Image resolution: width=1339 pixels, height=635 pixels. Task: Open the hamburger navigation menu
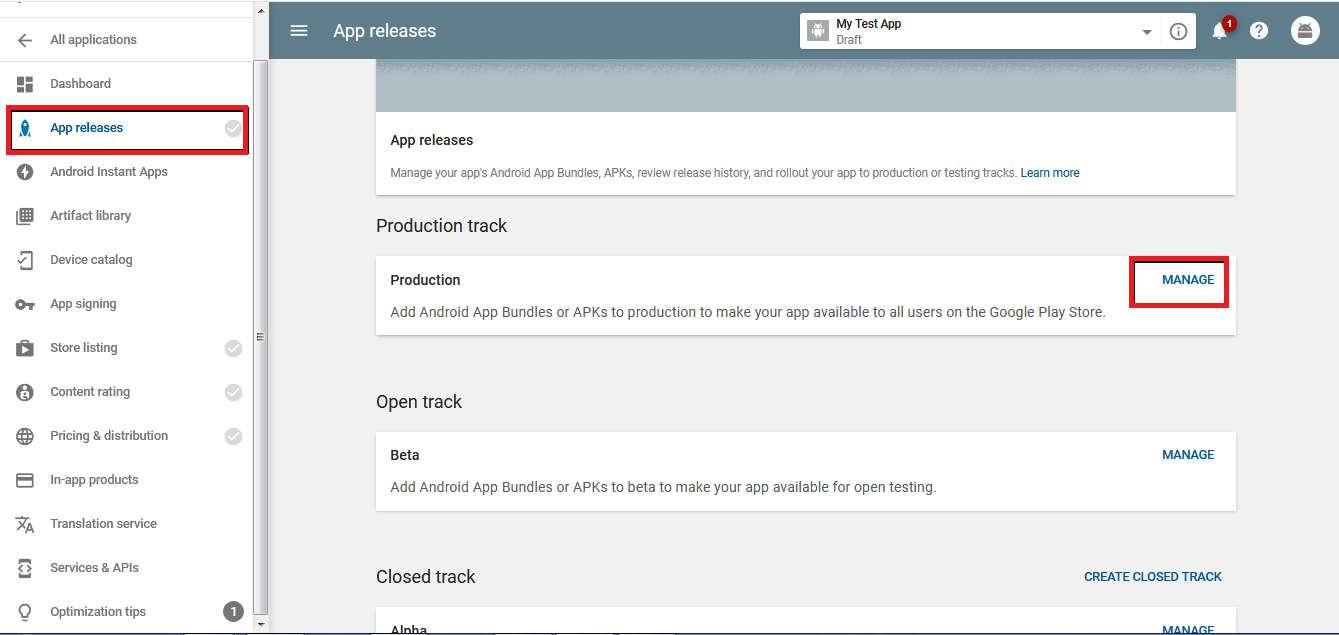298,31
